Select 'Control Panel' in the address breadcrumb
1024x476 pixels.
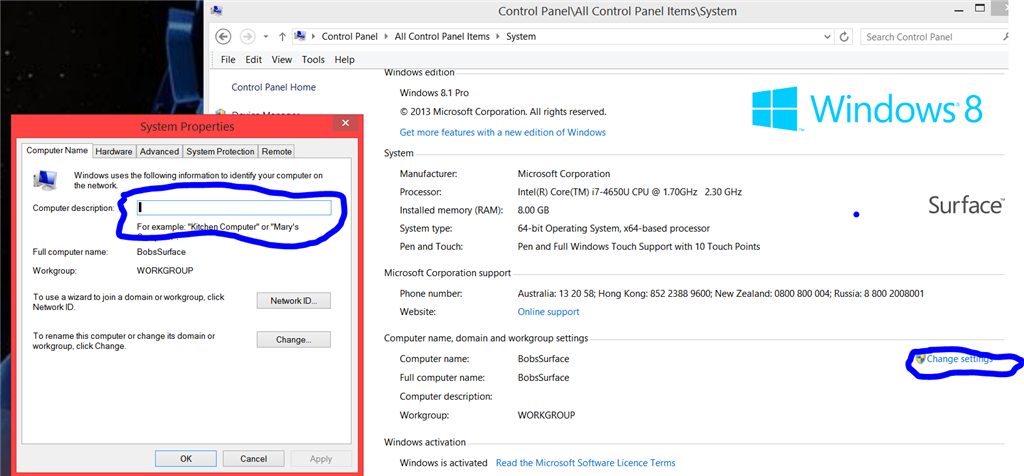(348, 37)
